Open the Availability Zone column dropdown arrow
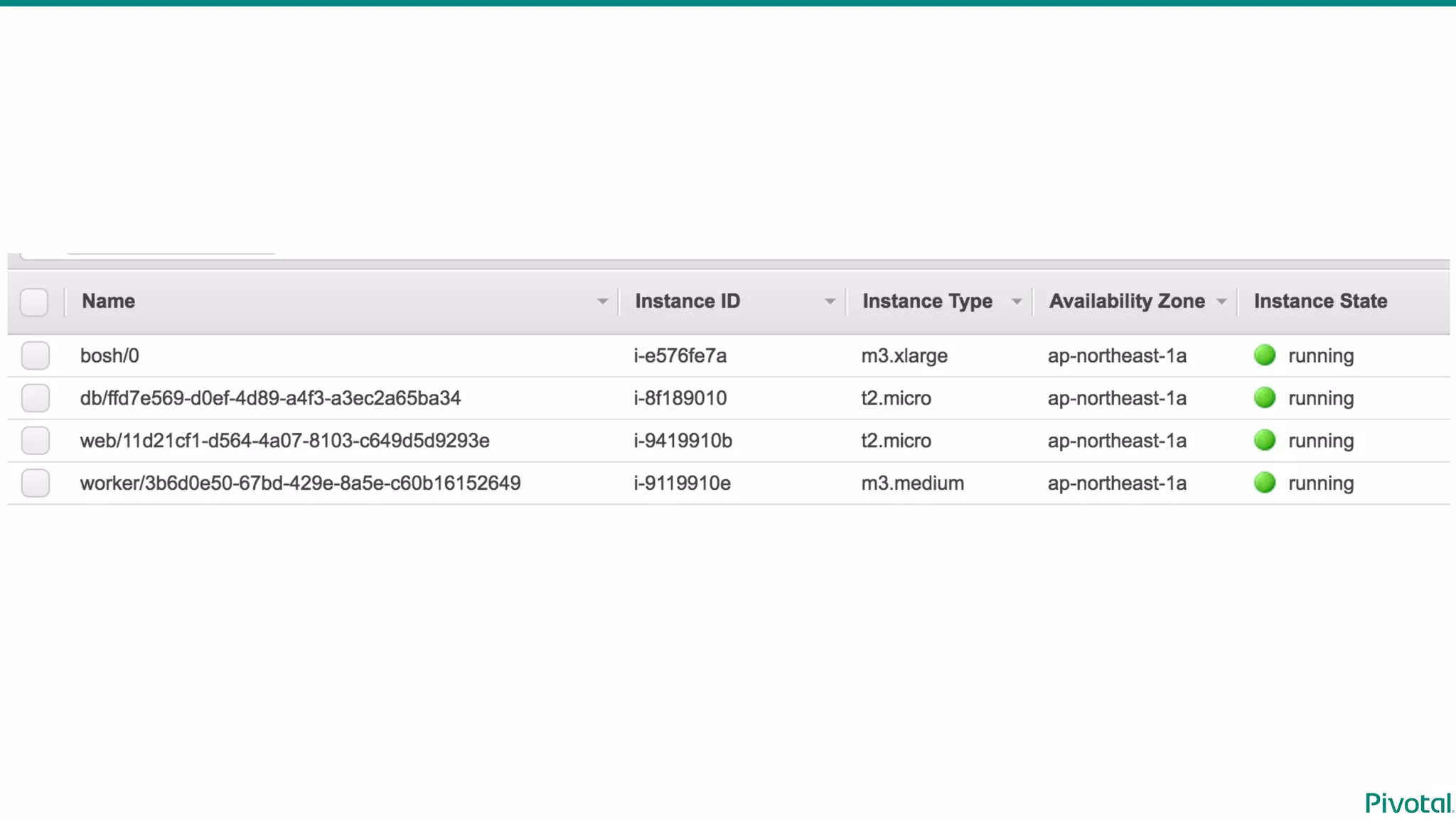The height and width of the screenshot is (819, 1456). [x=1221, y=301]
